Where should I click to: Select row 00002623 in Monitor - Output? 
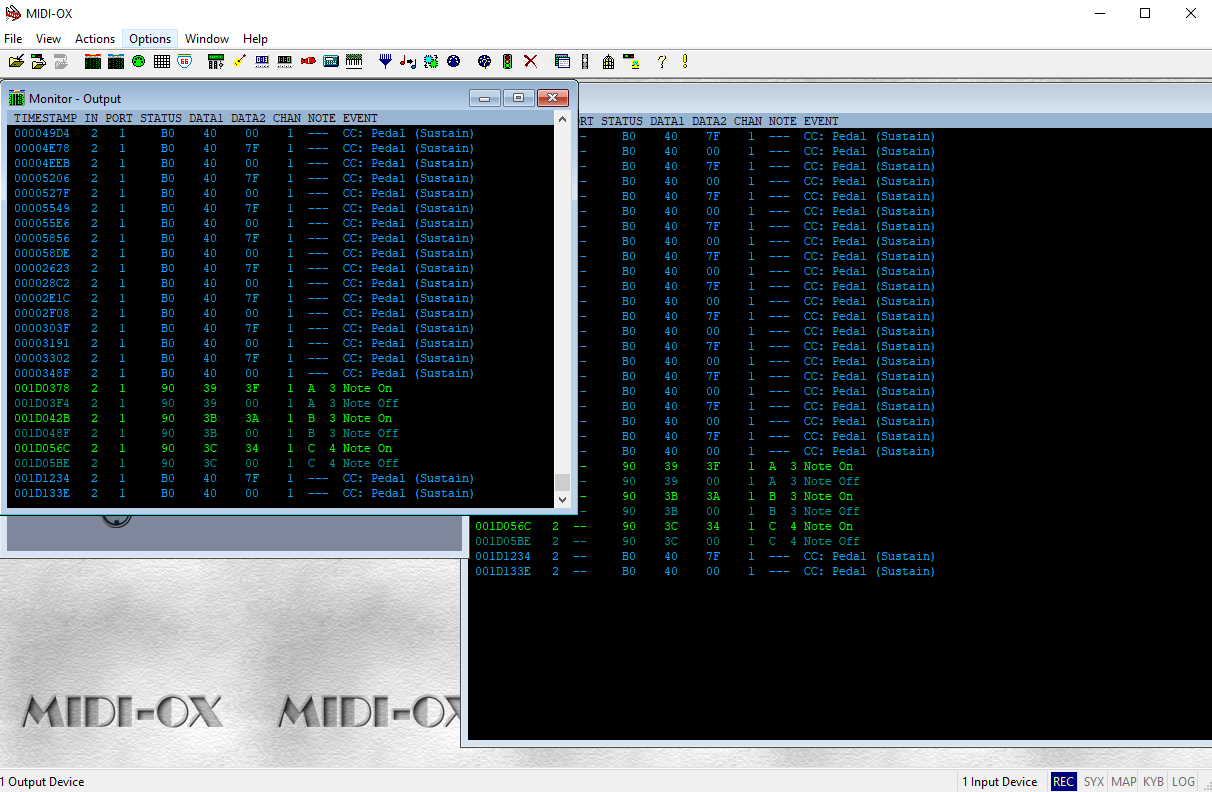[x=280, y=268]
